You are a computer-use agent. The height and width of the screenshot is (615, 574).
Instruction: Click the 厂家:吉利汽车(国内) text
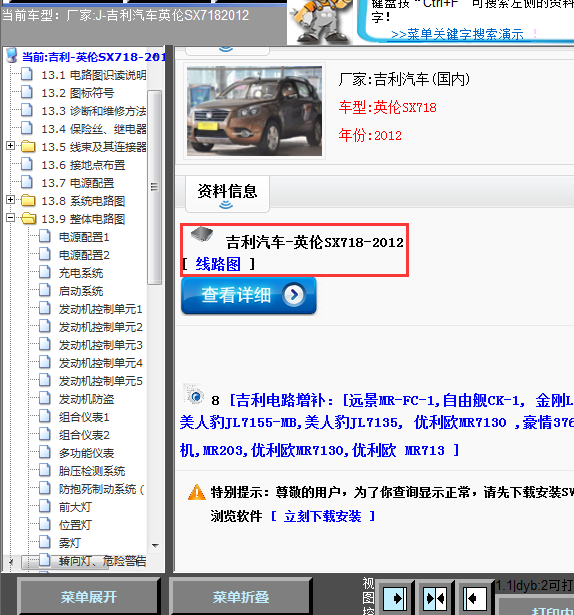coord(404,80)
